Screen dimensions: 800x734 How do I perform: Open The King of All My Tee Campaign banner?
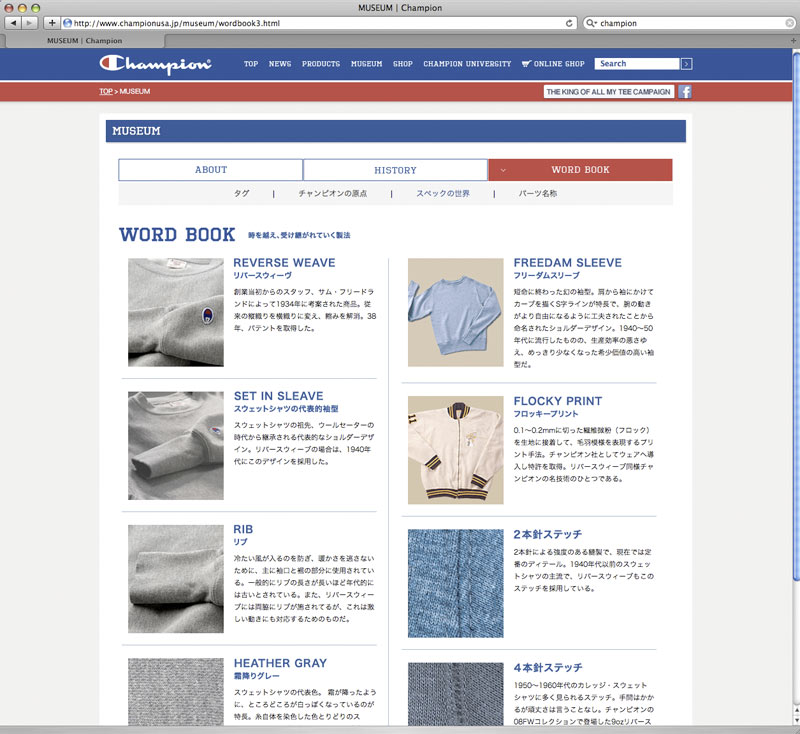tap(608, 91)
